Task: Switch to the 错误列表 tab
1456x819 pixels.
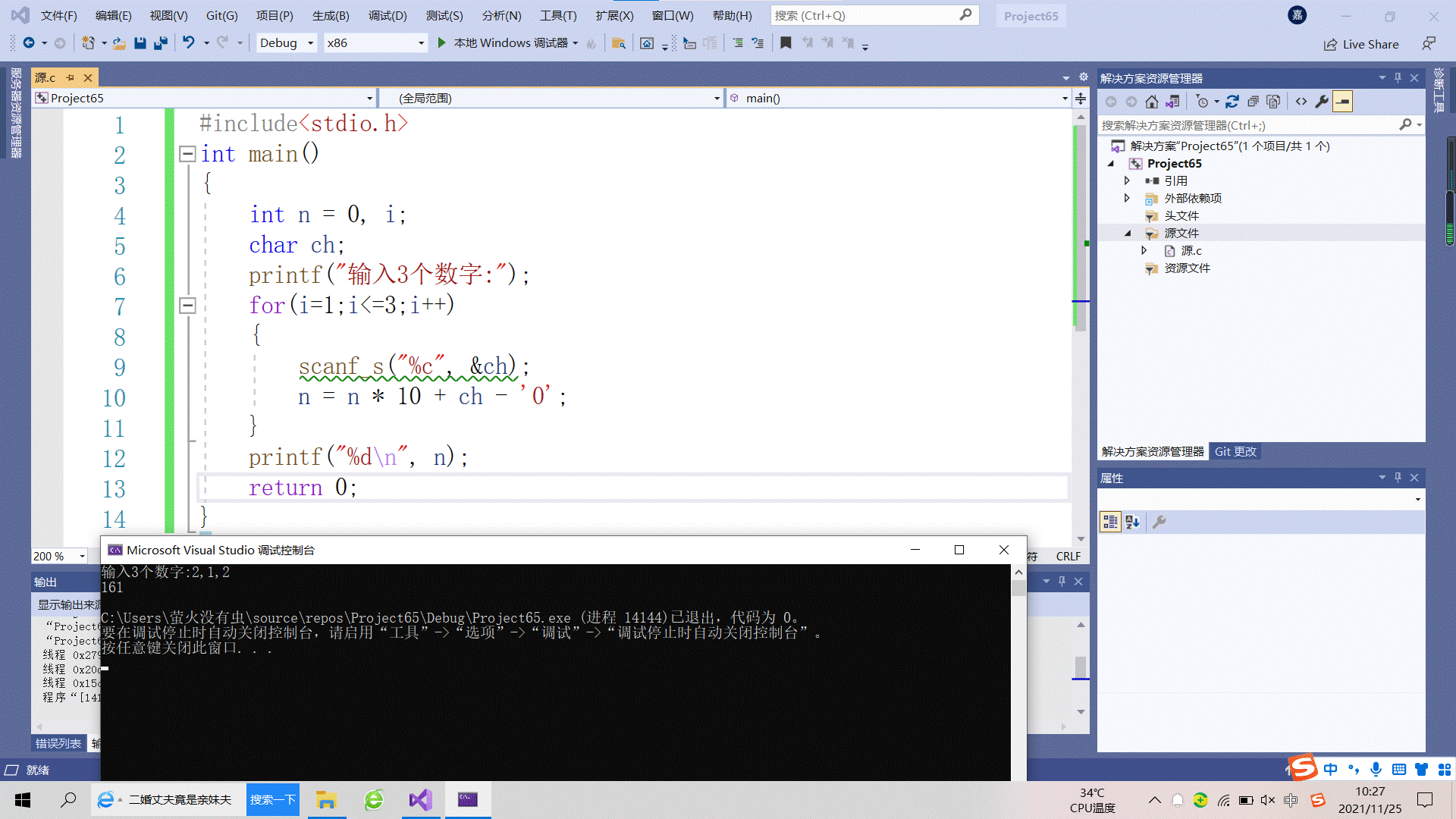Action: tap(58, 744)
